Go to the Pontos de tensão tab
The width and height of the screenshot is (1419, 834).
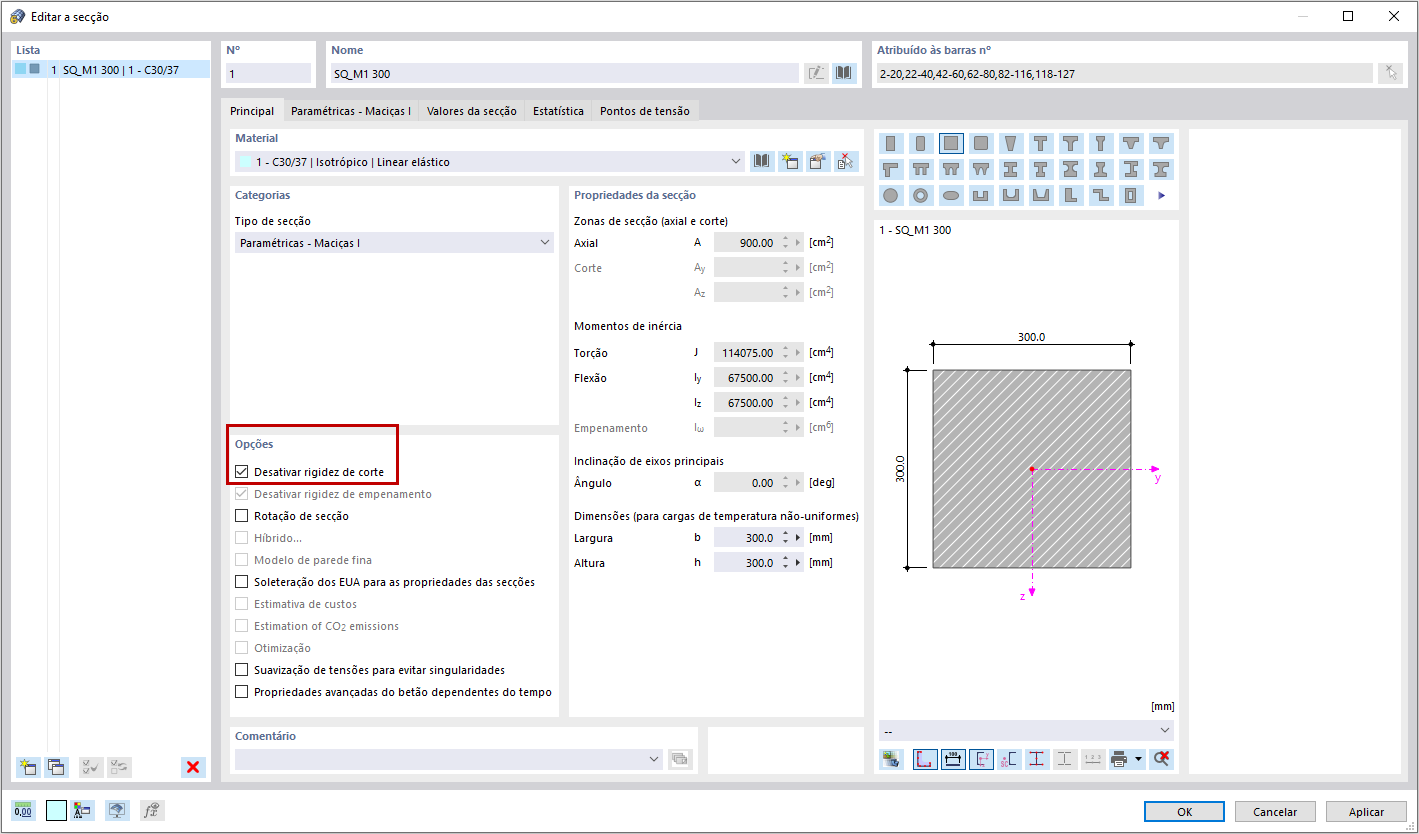click(645, 111)
